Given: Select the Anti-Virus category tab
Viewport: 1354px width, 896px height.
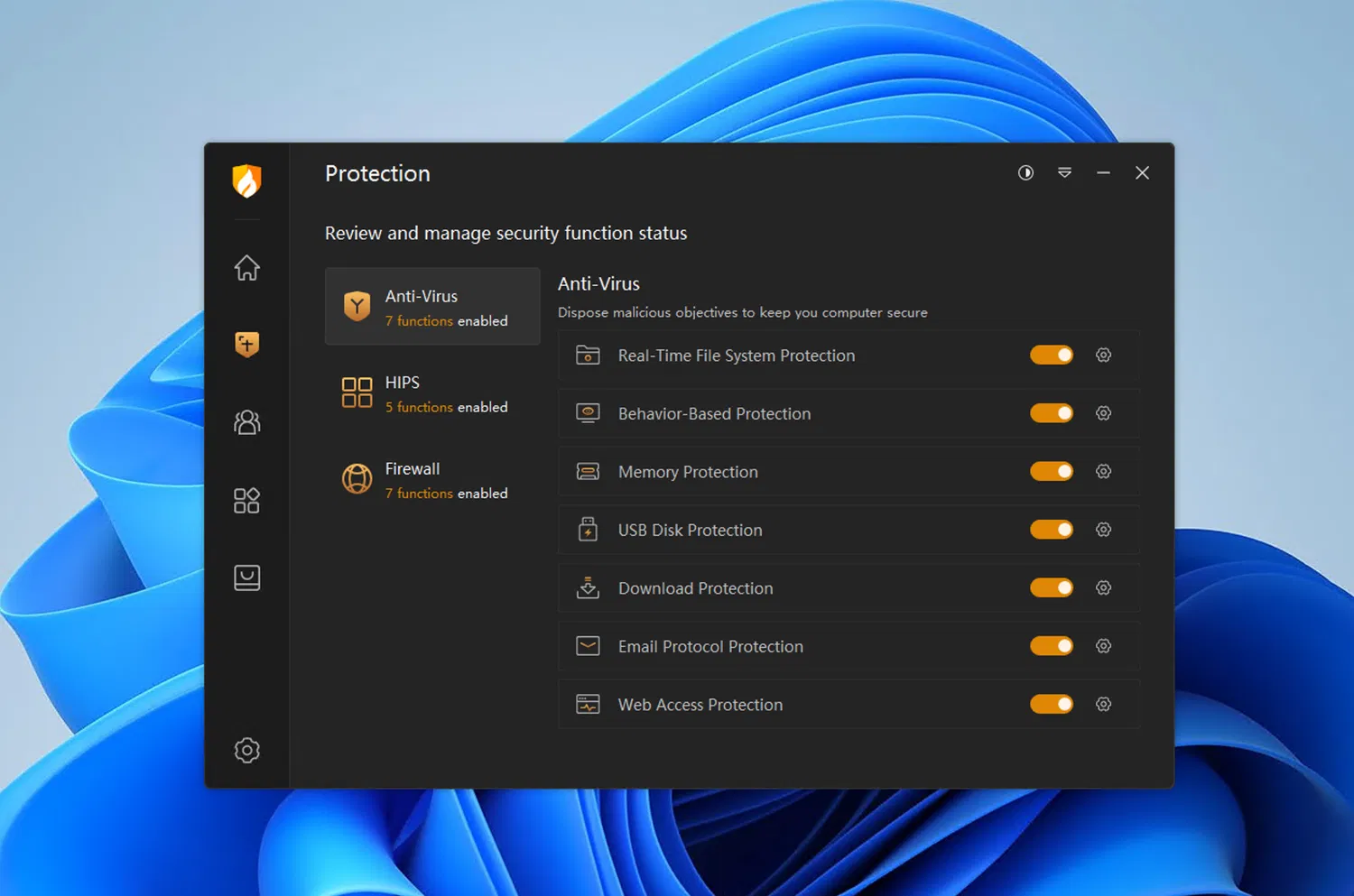Looking at the screenshot, I should point(432,306).
